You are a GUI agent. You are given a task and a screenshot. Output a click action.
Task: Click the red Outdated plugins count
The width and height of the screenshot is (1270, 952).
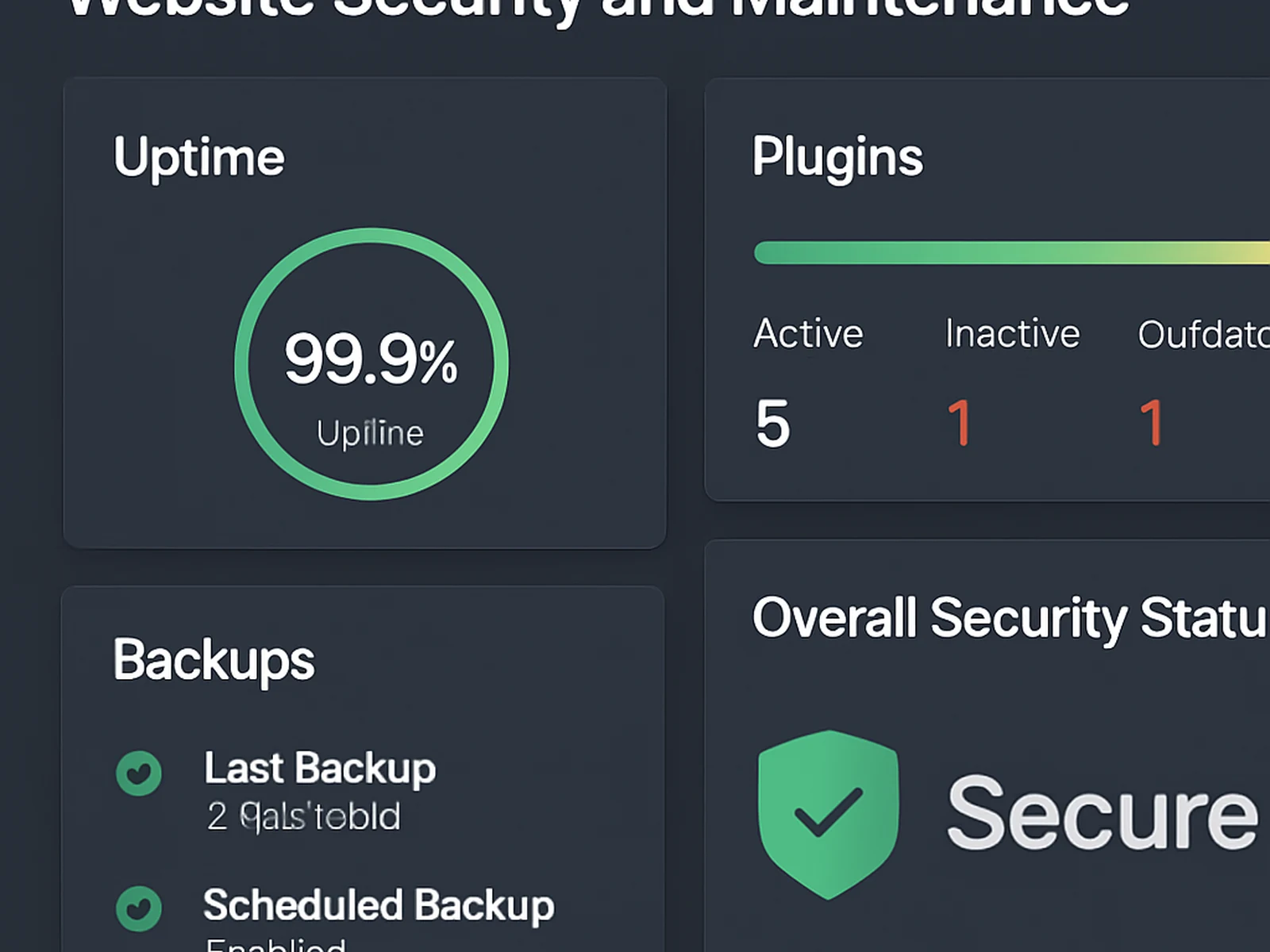click(1151, 424)
